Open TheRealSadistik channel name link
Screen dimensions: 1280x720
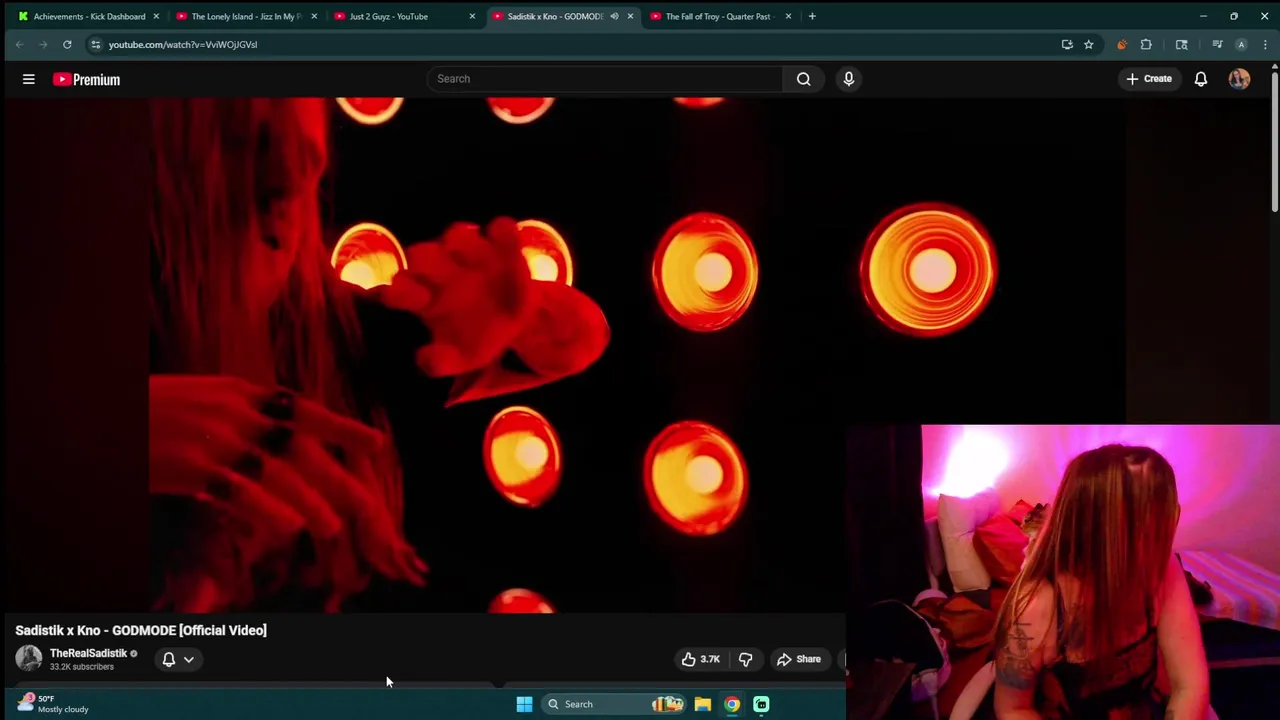[88, 653]
